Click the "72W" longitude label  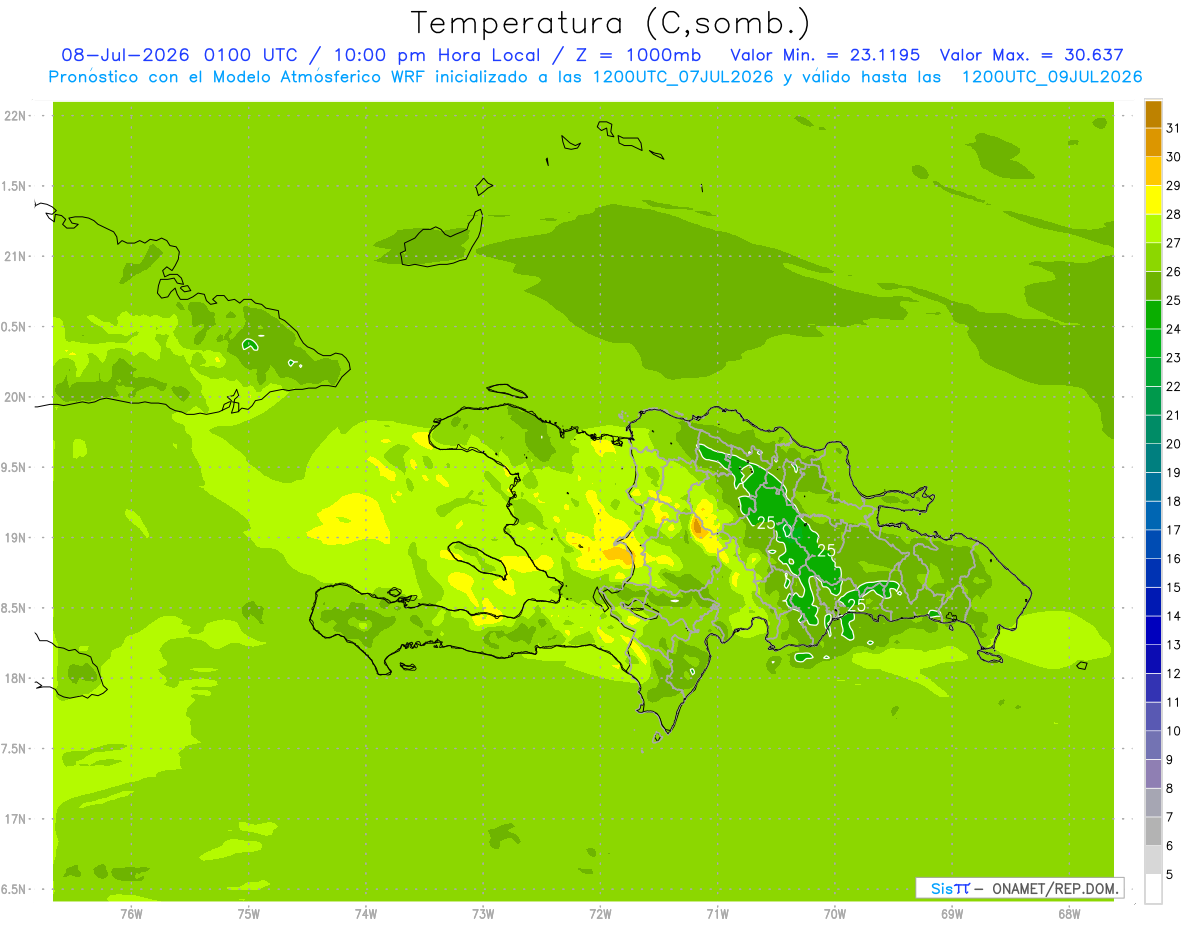point(600,914)
